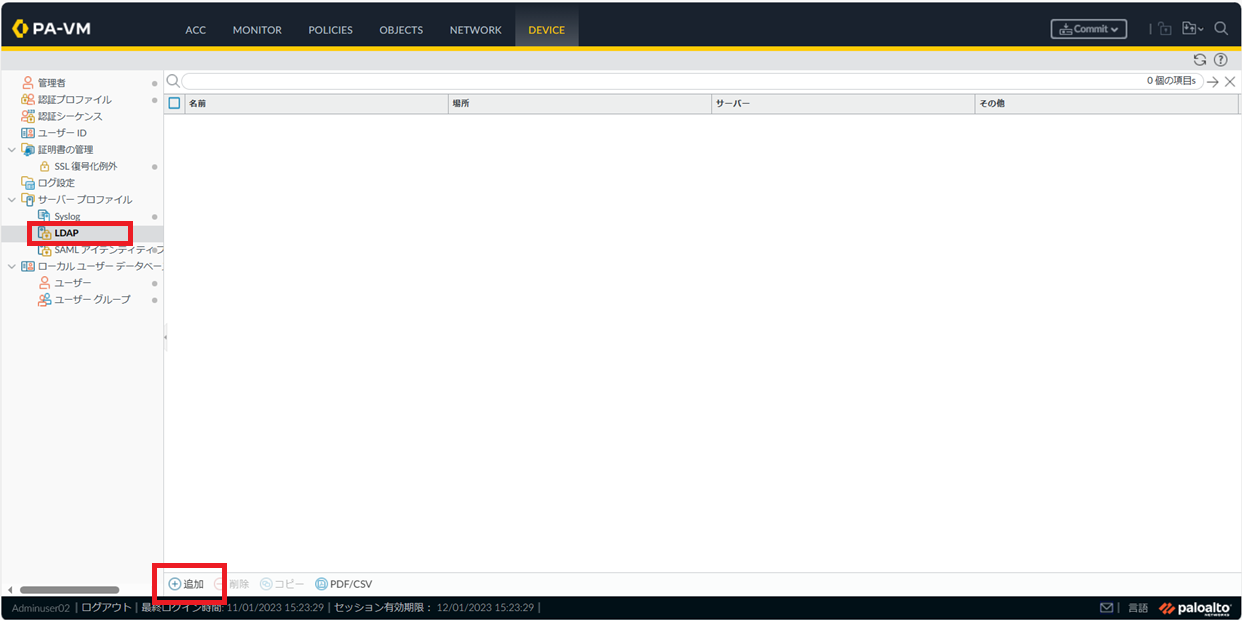The image size is (1242, 620).
Task: Click the ローカル ユーザー データベース node icon
Action: (x=28, y=266)
